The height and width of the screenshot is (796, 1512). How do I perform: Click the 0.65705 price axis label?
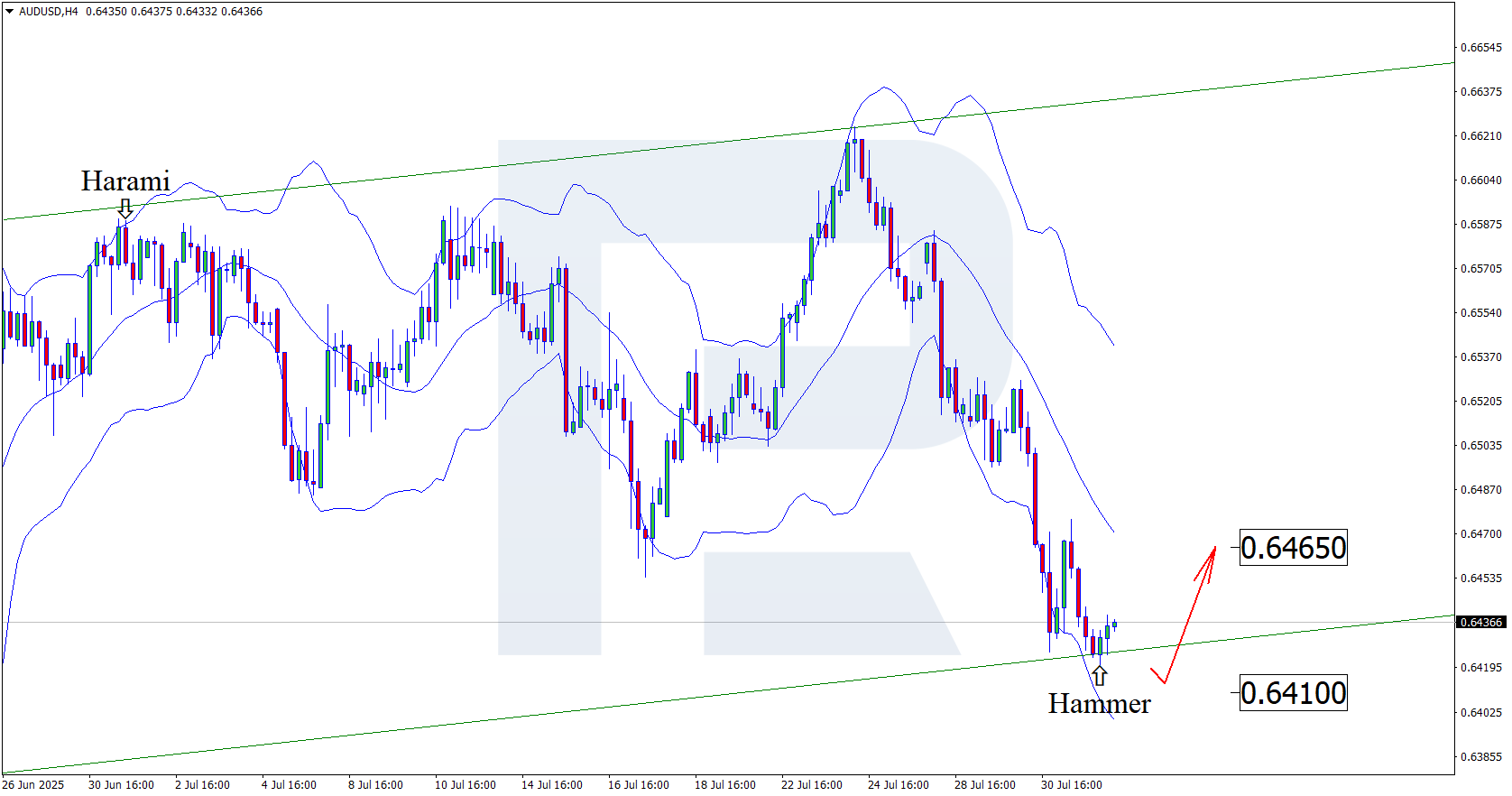point(1481,269)
